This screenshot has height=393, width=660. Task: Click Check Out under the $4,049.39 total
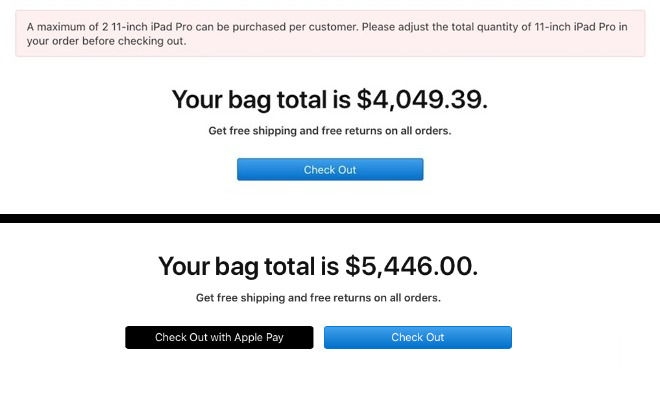click(x=330, y=170)
